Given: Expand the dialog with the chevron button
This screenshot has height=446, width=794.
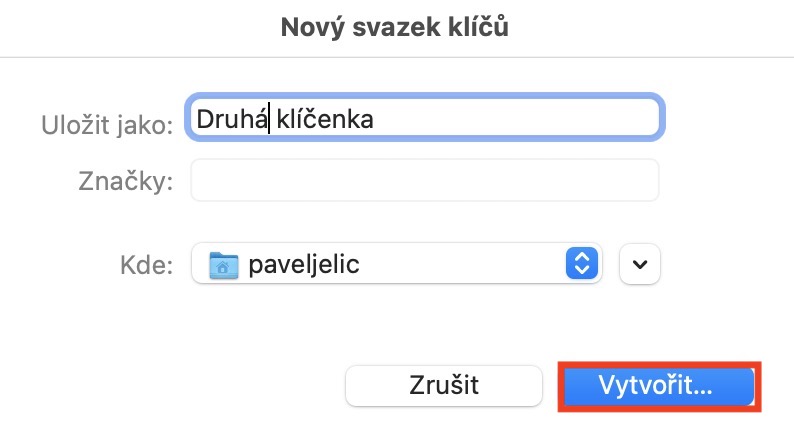Looking at the screenshot, I should 641,265.
